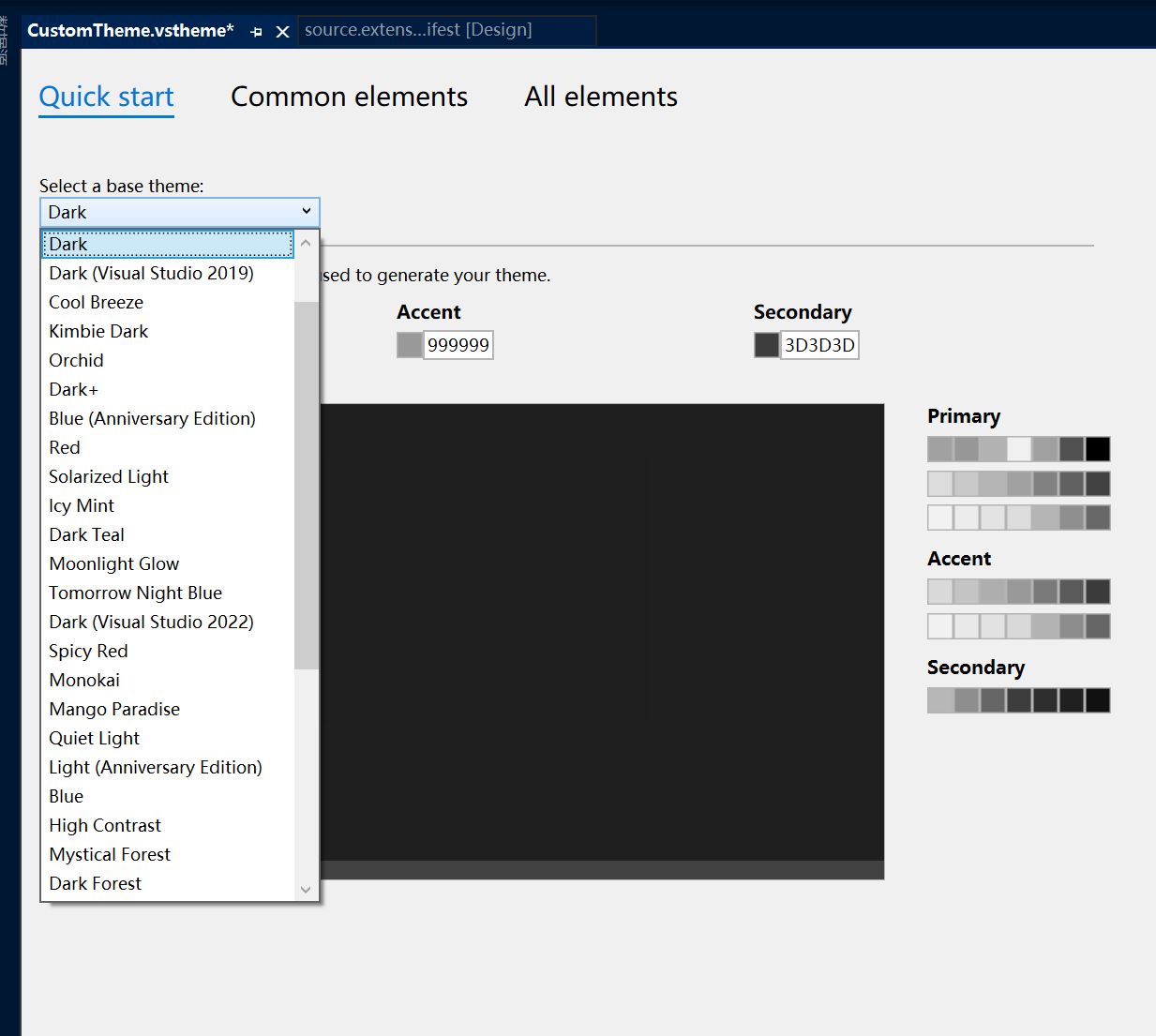This screenshot has width=1156, height=1036.
Task: Choose Dark (Visual Studio 2019) theme
Action: (x=151, y=273)
